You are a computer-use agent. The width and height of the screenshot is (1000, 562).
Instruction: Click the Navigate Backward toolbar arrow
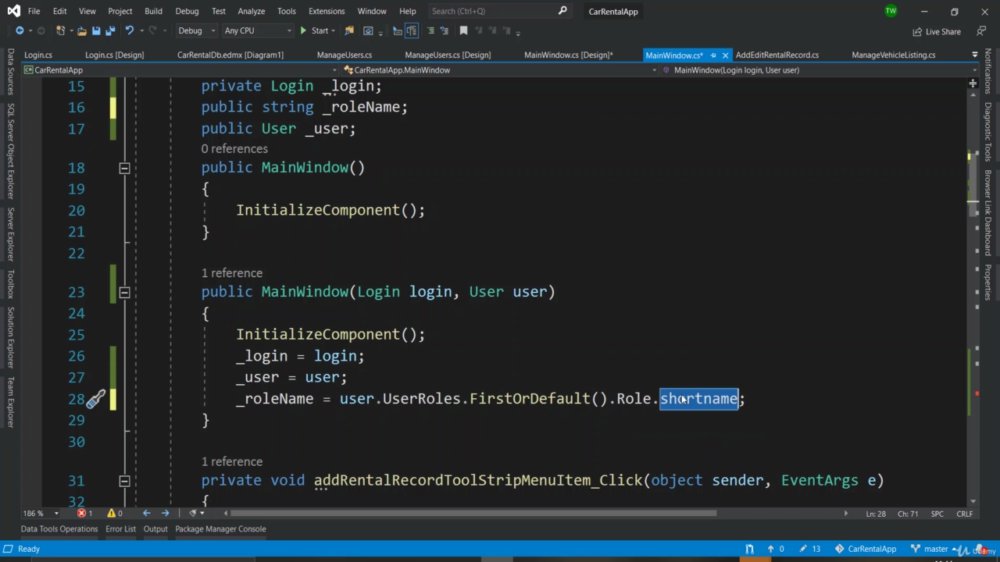point(19,31)
